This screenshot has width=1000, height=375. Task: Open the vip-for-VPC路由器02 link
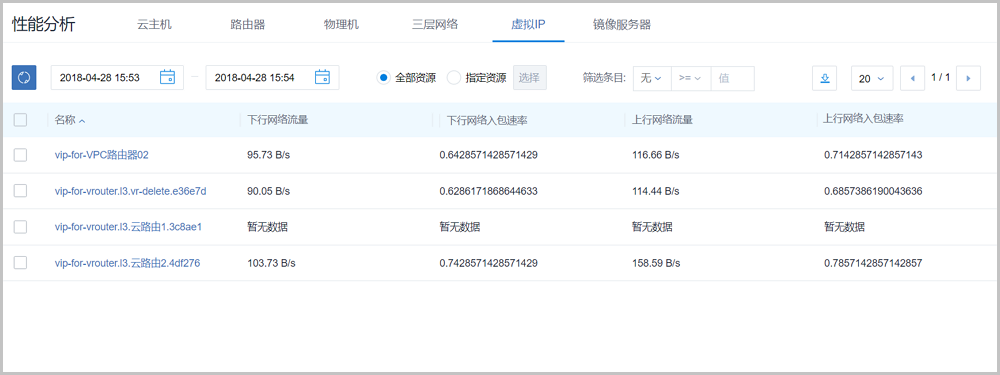[x=101, y=155]
